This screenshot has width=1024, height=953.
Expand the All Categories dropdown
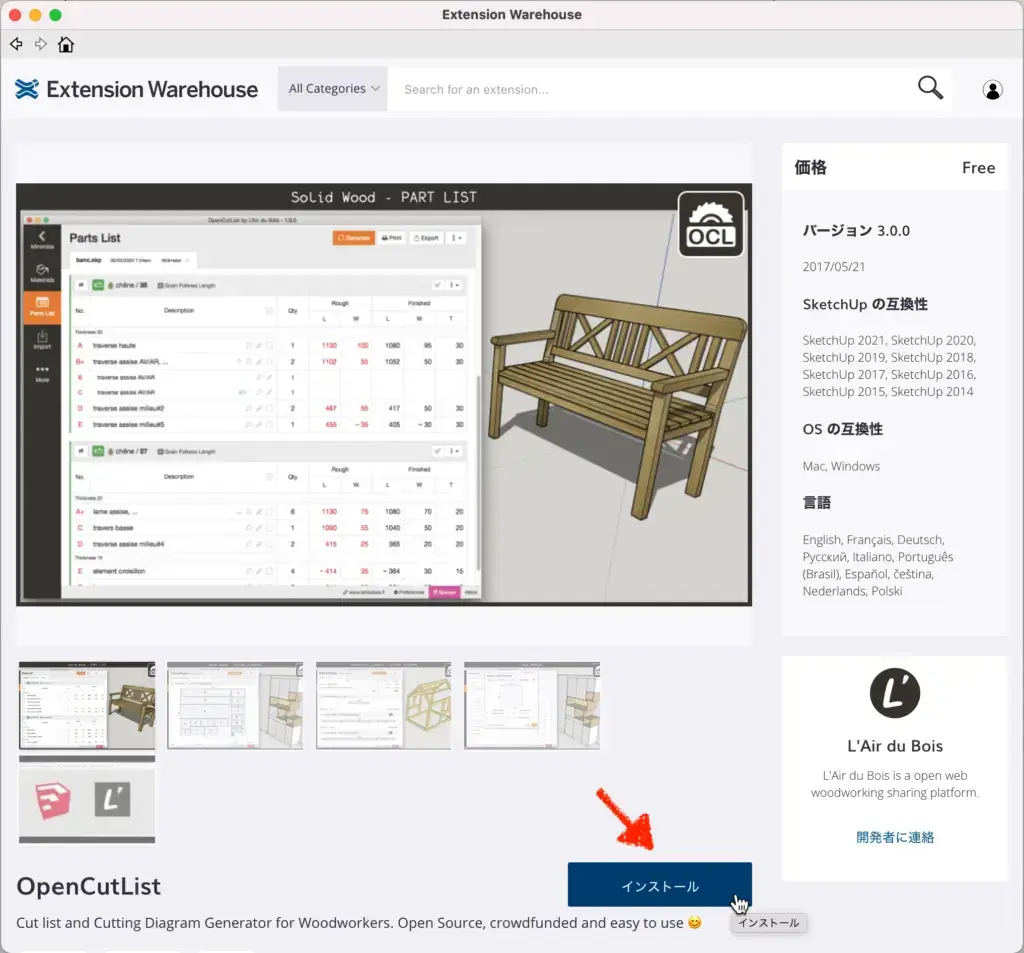(x=333, y=88)
